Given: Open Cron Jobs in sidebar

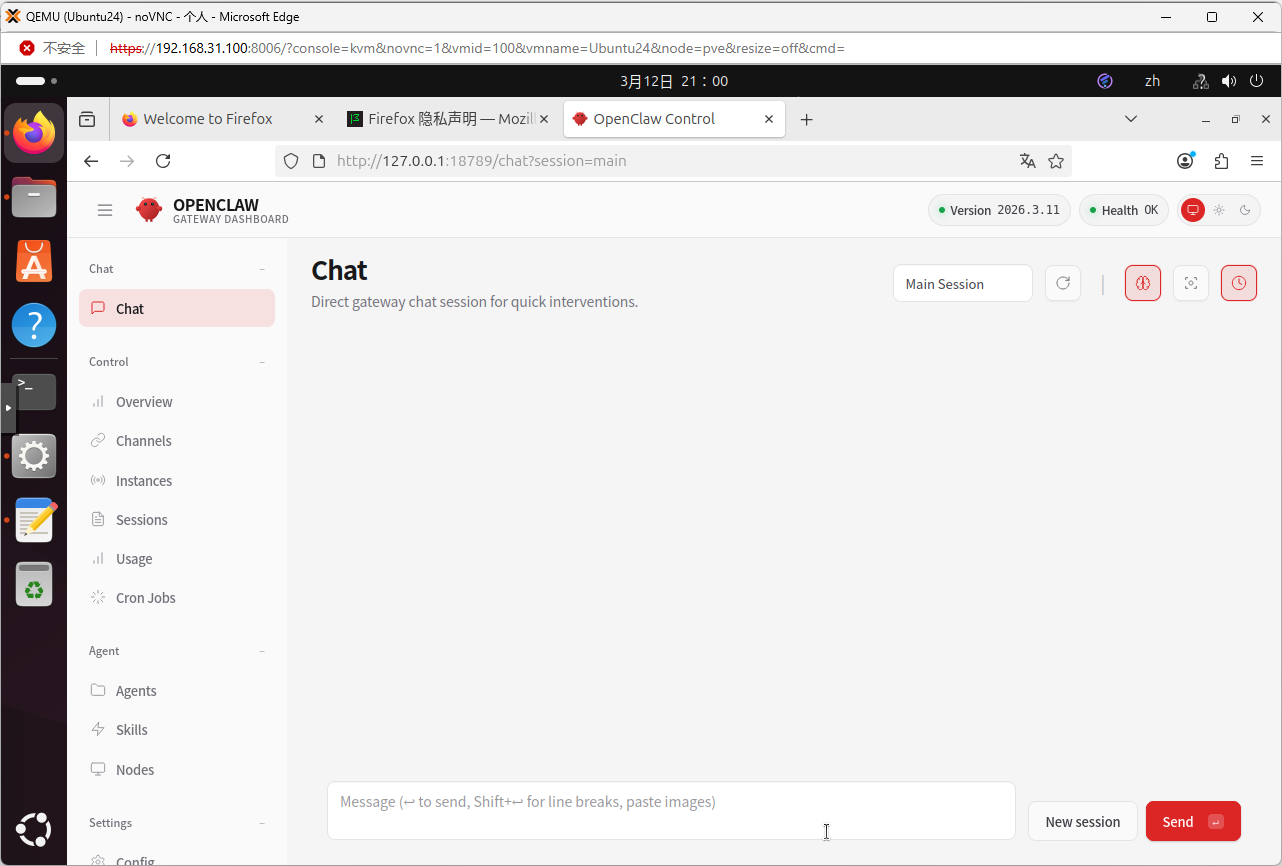Looking at the screenshot, I should [145, 598].
